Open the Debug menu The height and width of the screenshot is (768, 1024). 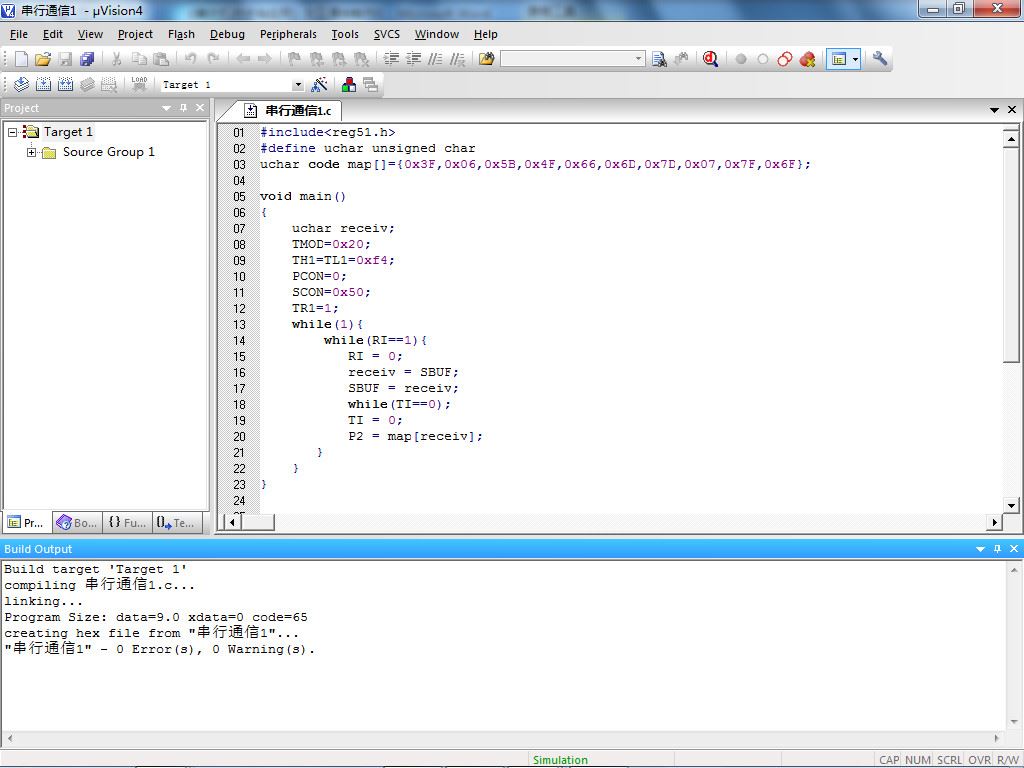coord(227,34)
